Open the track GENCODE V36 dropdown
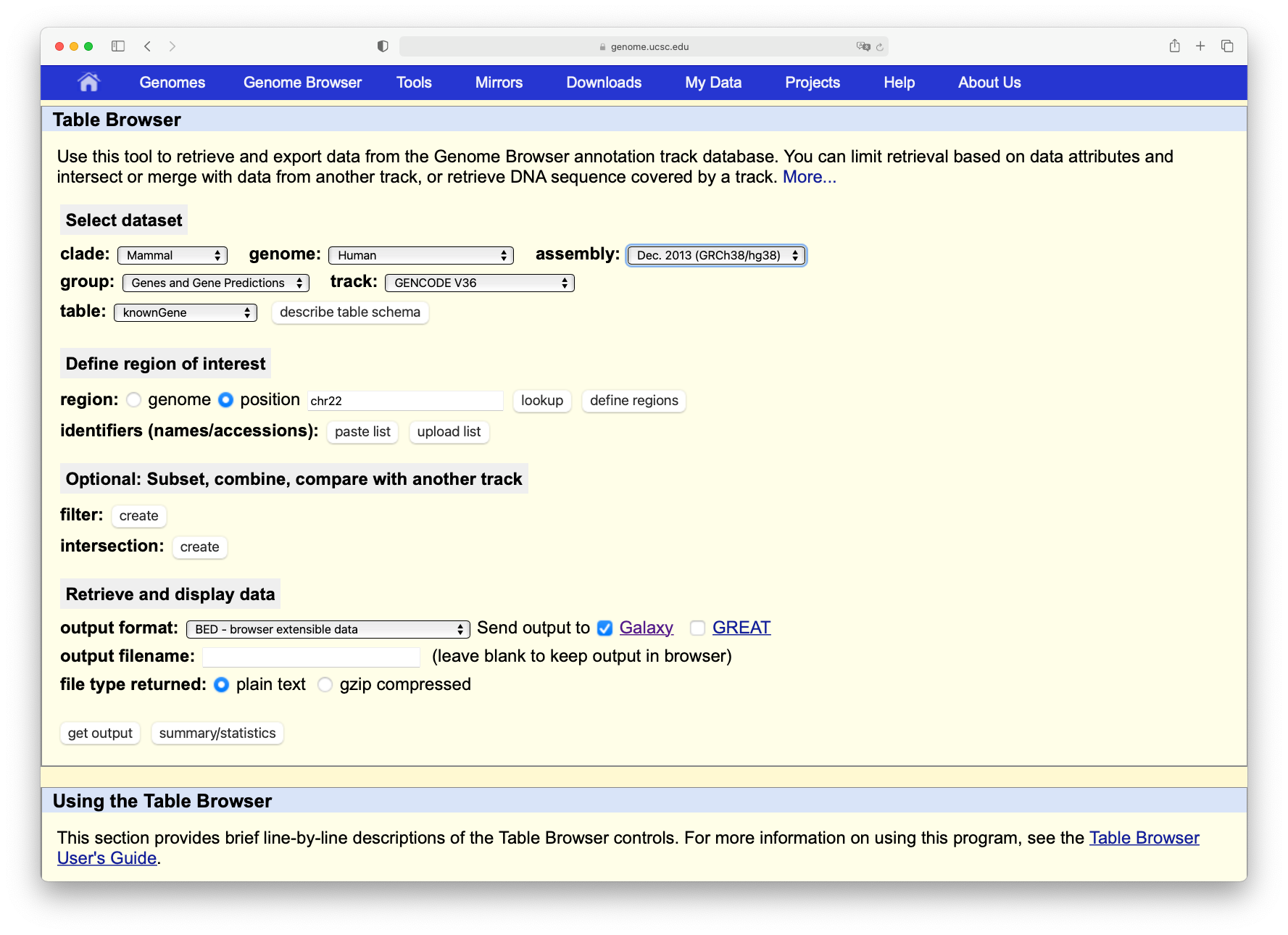The height and width of the screenshot is (935, 1288). tap(480, 283)
